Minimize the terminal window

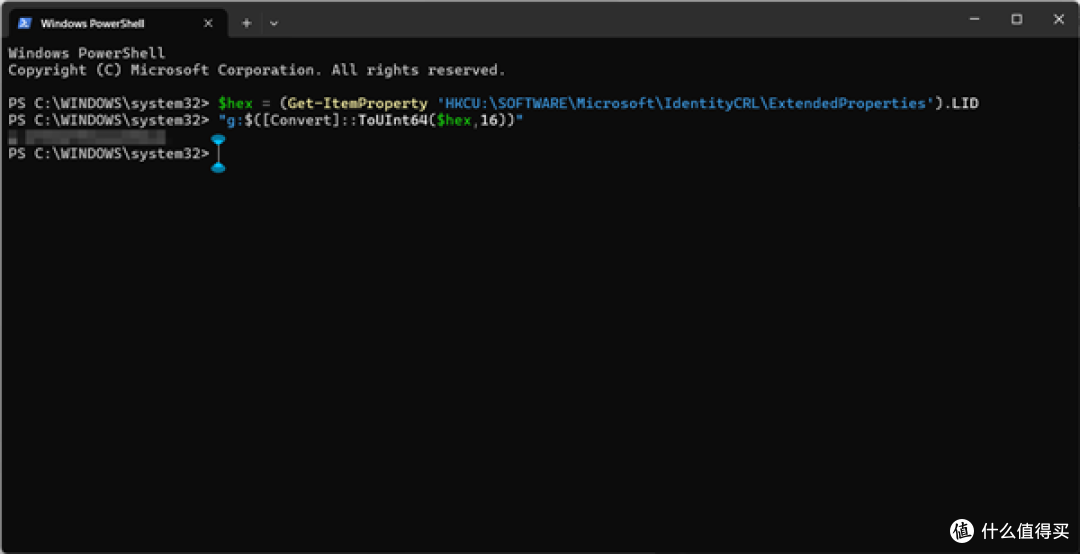point(975,19)
